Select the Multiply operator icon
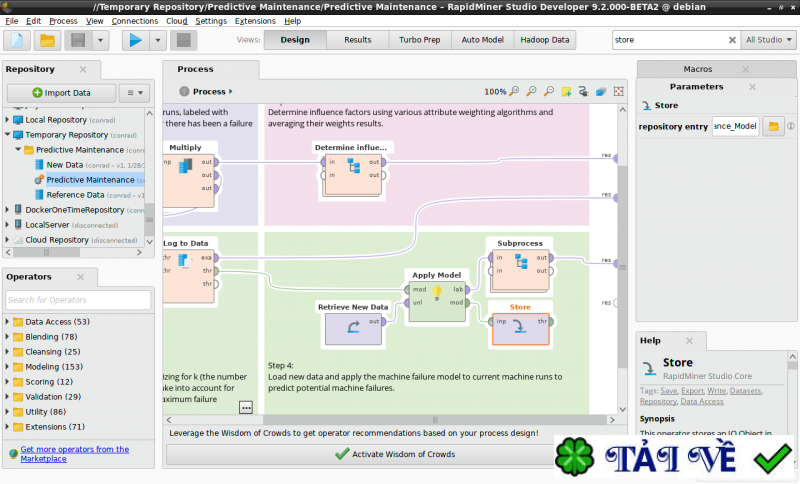The image size is (800, 484). (186, 166)
